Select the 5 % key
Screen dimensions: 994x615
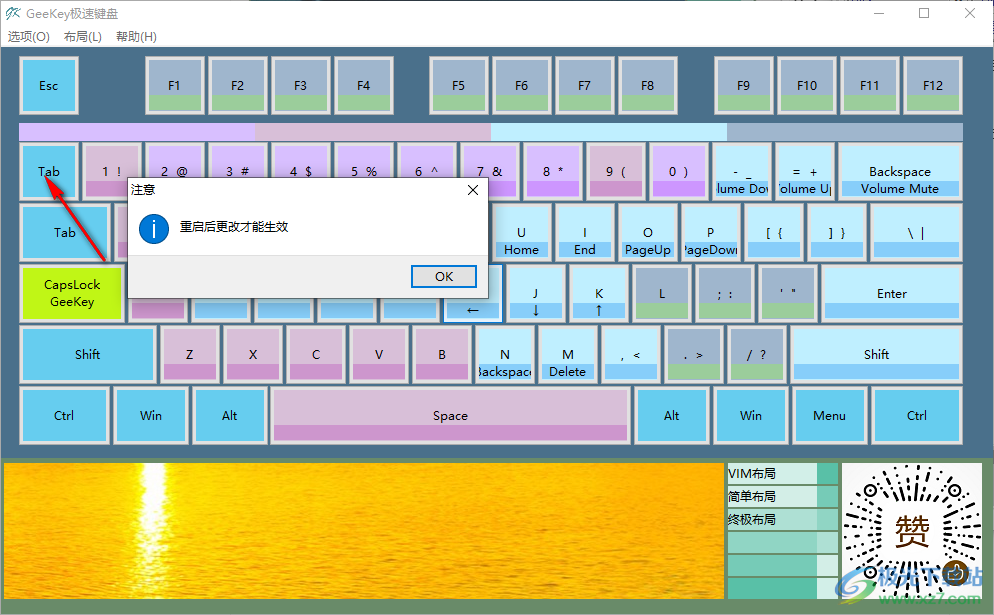(364, 162)
